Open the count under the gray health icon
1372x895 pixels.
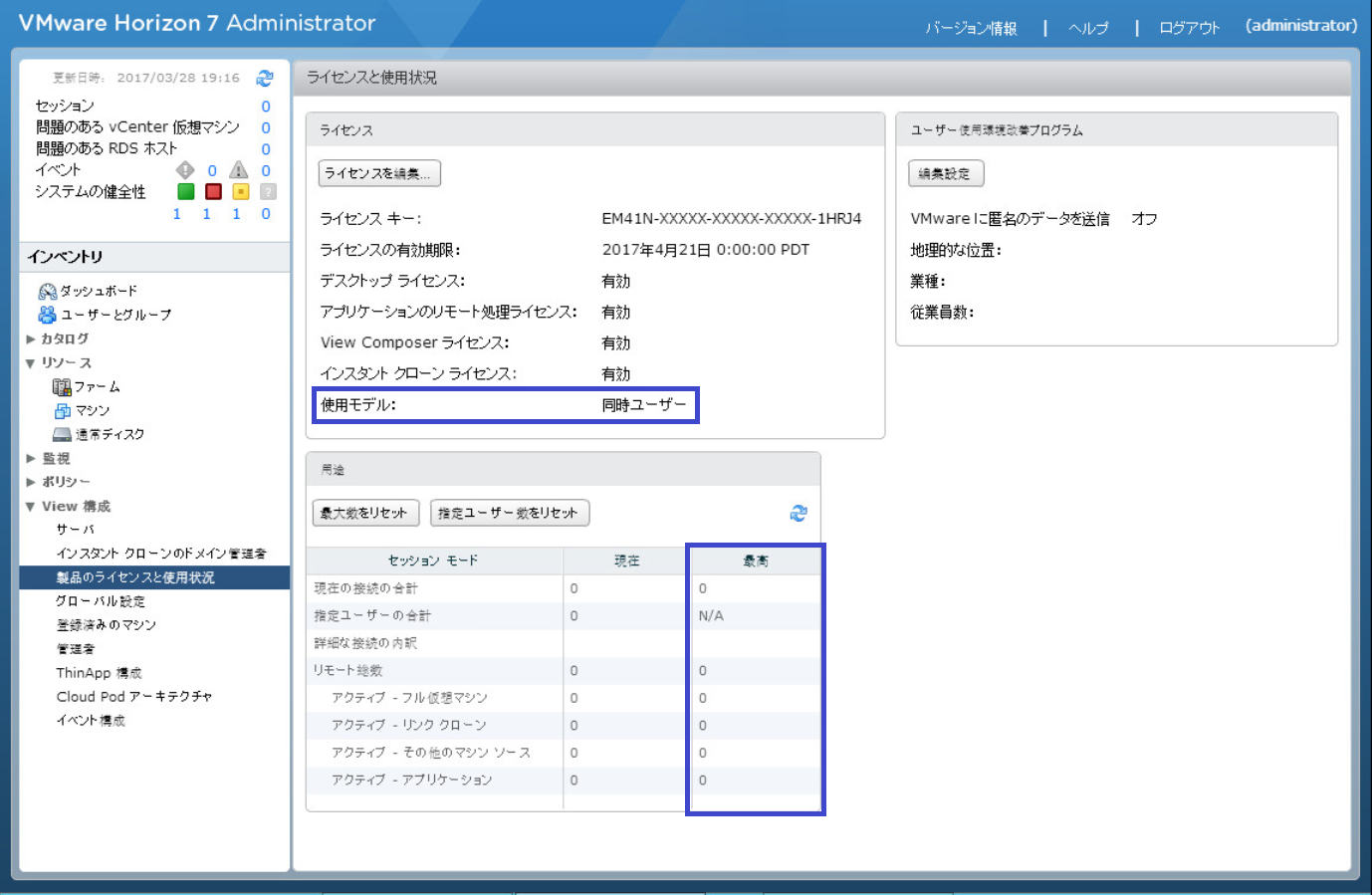click(x=266, y=214)
